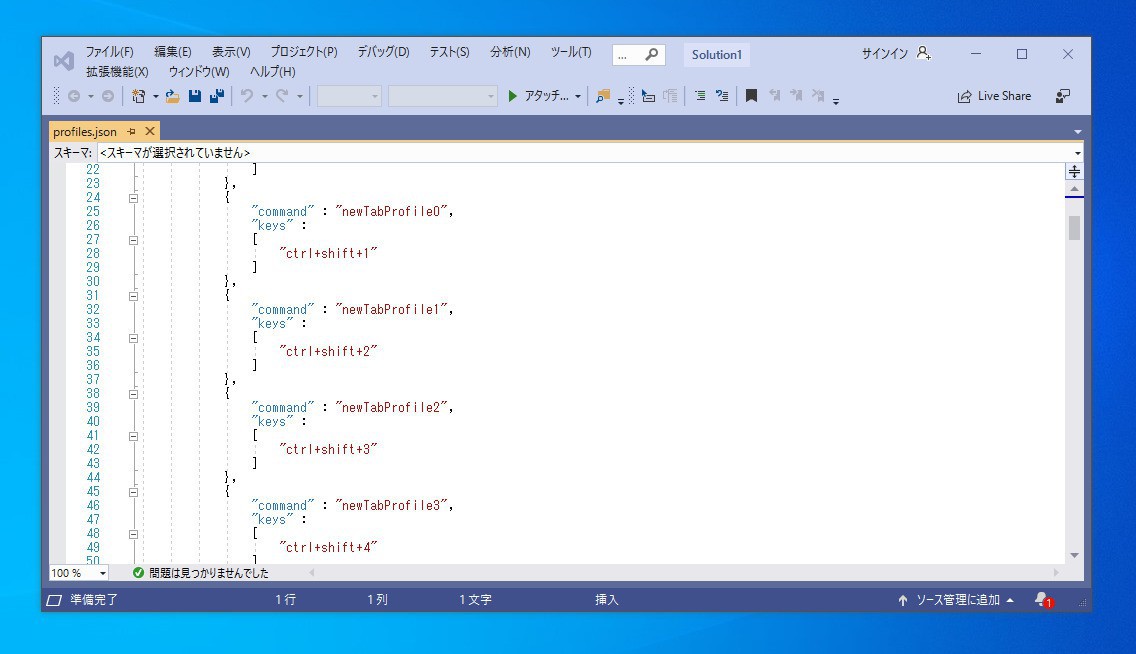Click the Visual Studio logo icon
This screenshot has height=654, width=1136.
[64, 61]
